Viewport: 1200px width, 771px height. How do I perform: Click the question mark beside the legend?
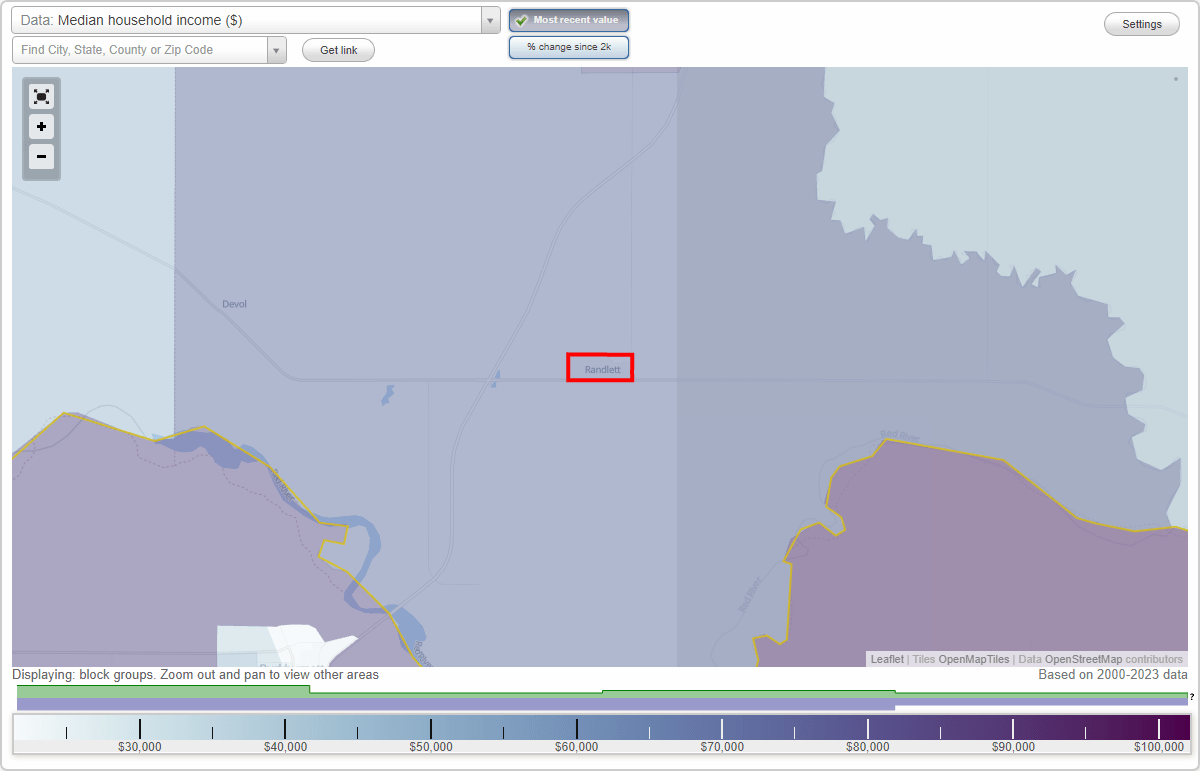[1190, 697]
